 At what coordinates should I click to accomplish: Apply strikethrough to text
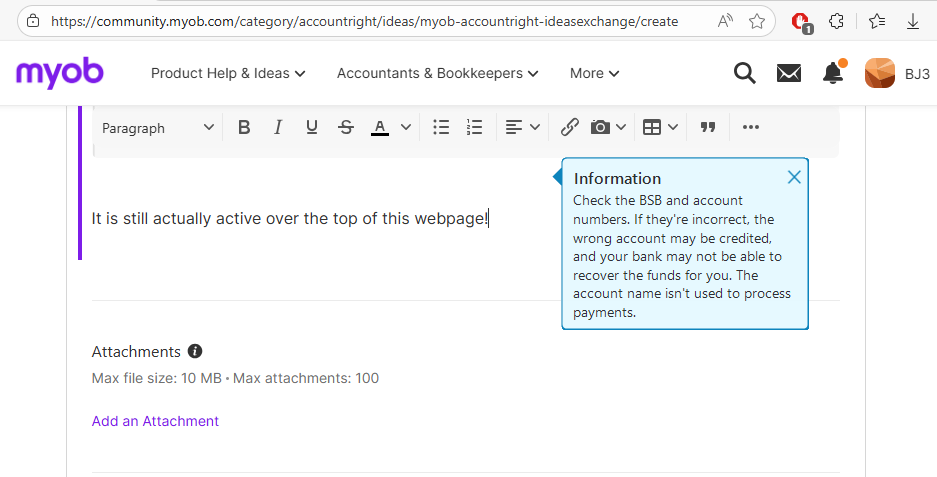346,127
